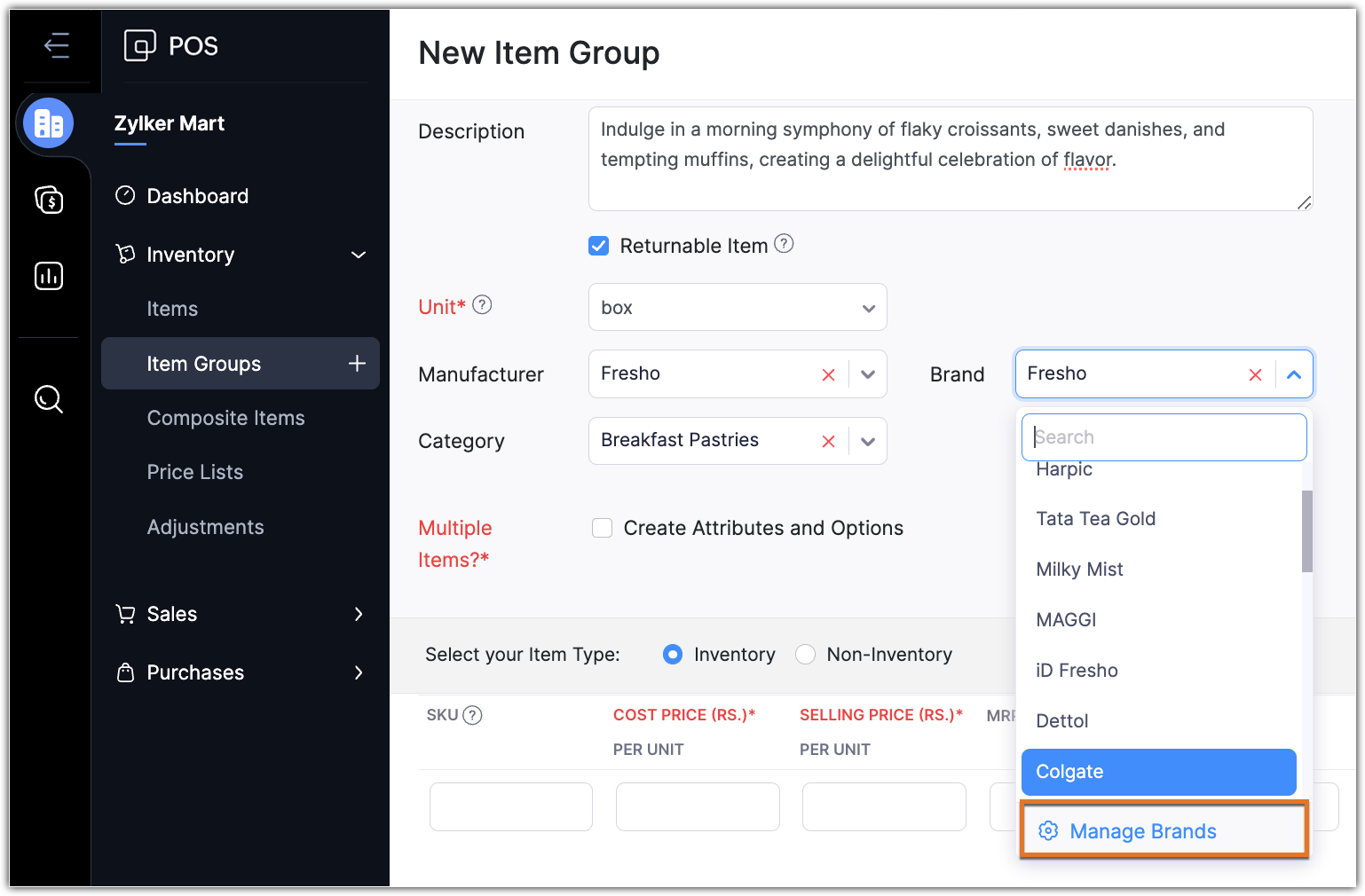Click the help icon next to Unit
Image resolution: width=1365 pixels, height=896 pixels.
pyautogui.click(x=482, y=305)
